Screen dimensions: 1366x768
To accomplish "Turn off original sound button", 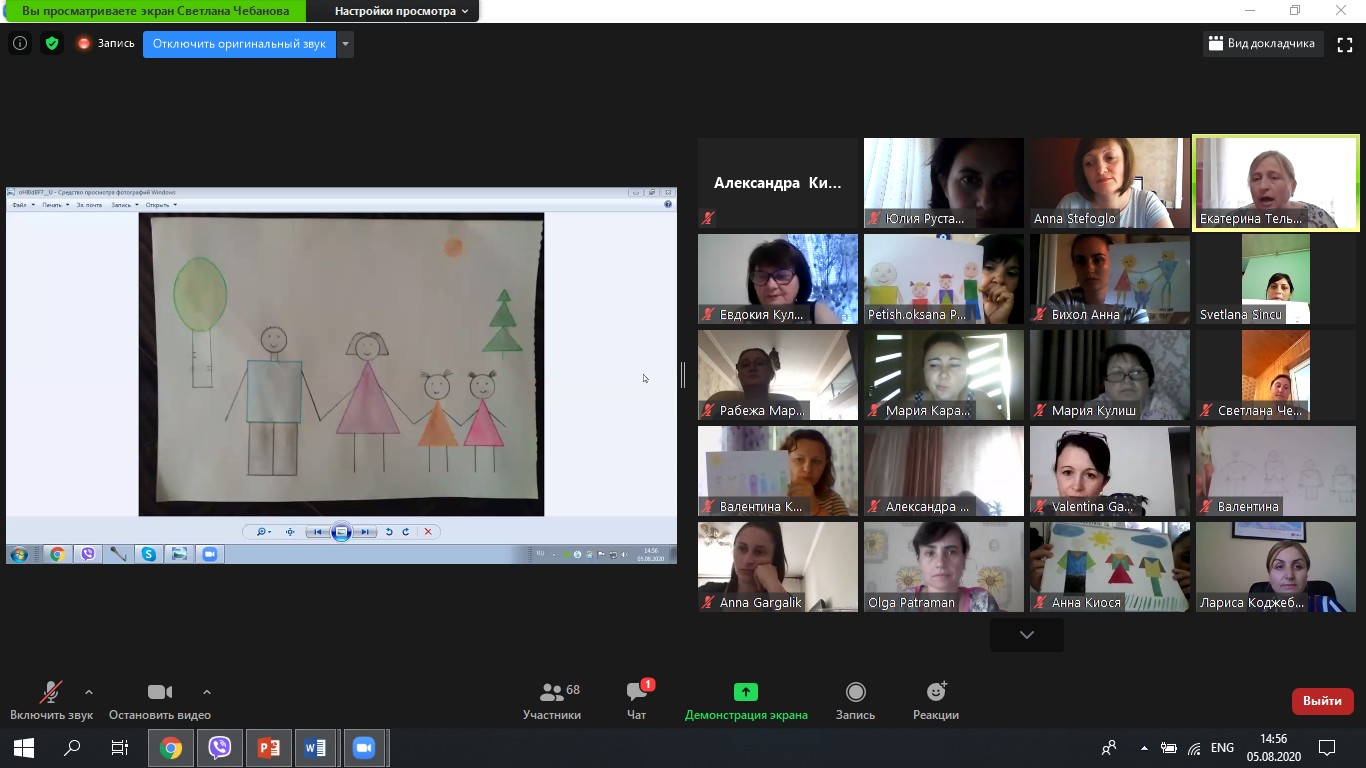I will pyautogui.click(x=239, y=44).
